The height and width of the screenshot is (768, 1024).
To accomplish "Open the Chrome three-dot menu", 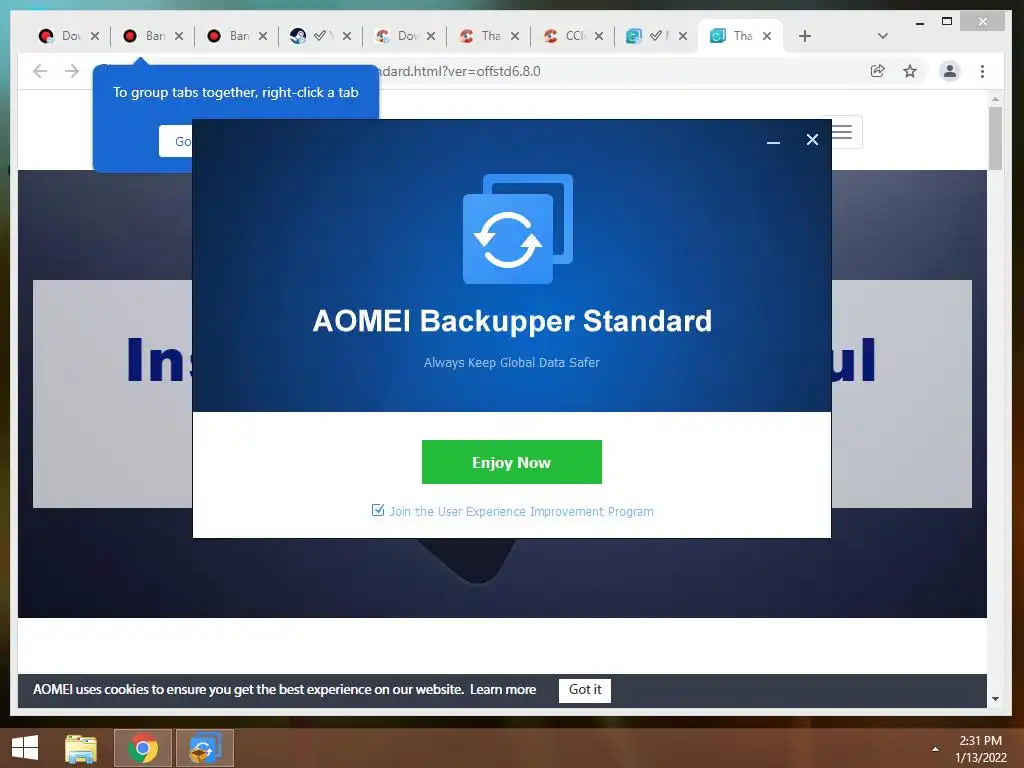I will [982, 71].
